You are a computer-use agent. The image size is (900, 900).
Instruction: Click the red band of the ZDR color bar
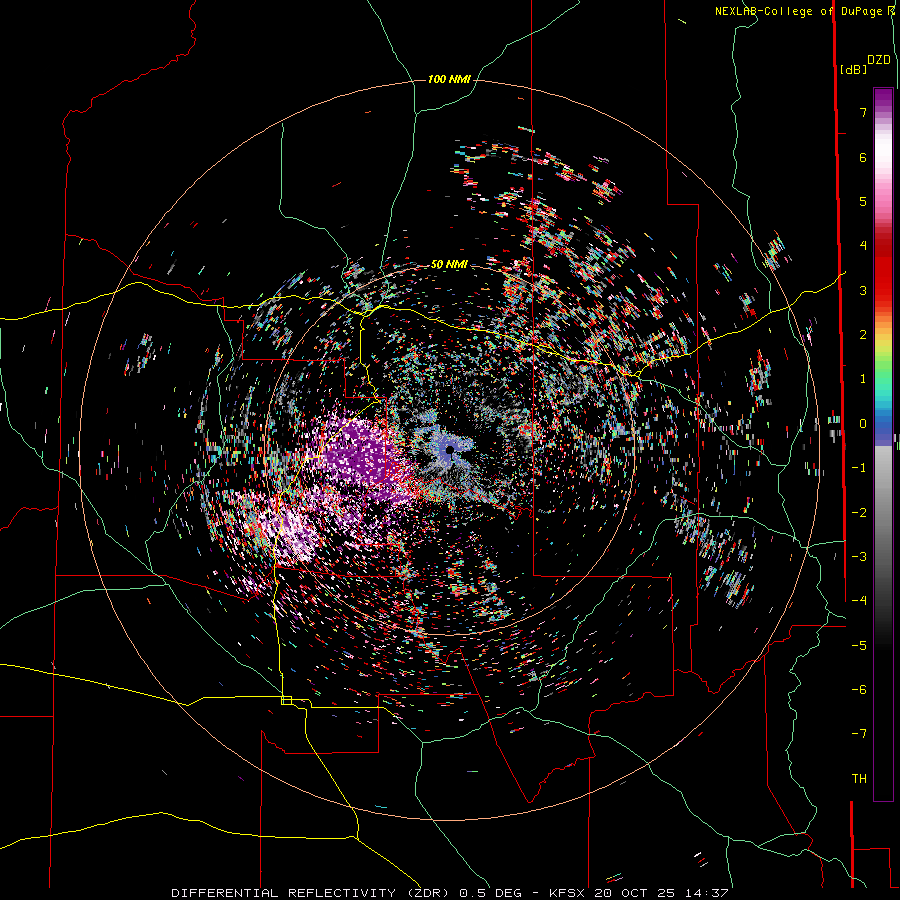tap(883, 267)
